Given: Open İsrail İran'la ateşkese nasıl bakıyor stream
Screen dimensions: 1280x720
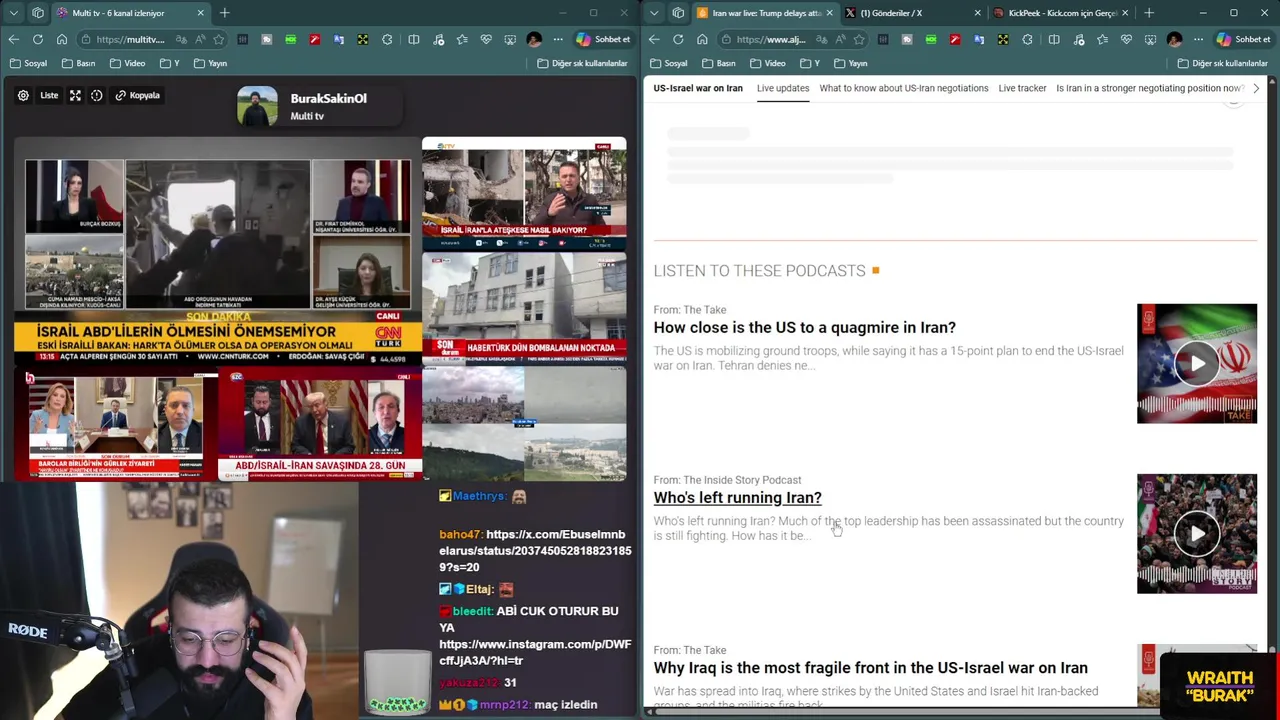Looking at the screenshot, I should pyautogui.click(x=524, y=194).
